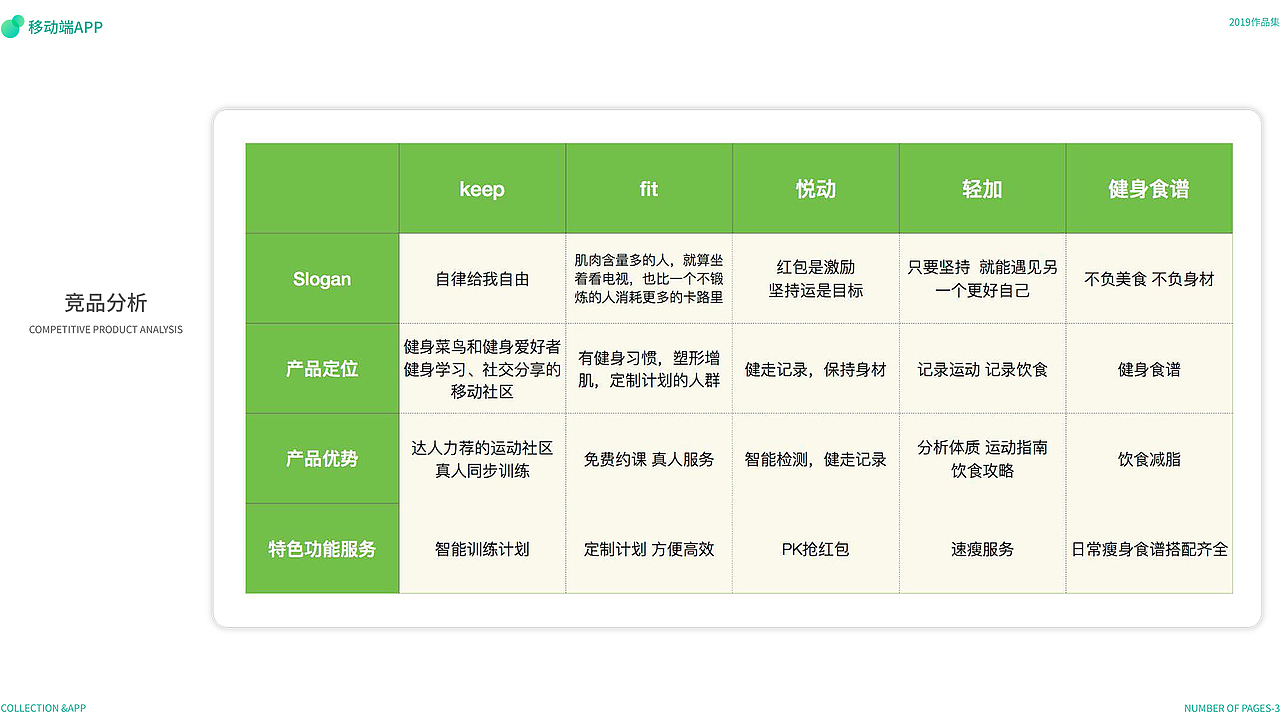Click the NUMBER OF PAGES-3 footer text
This screenshot has height=720, width=1280.
(x=1232, y=708)
